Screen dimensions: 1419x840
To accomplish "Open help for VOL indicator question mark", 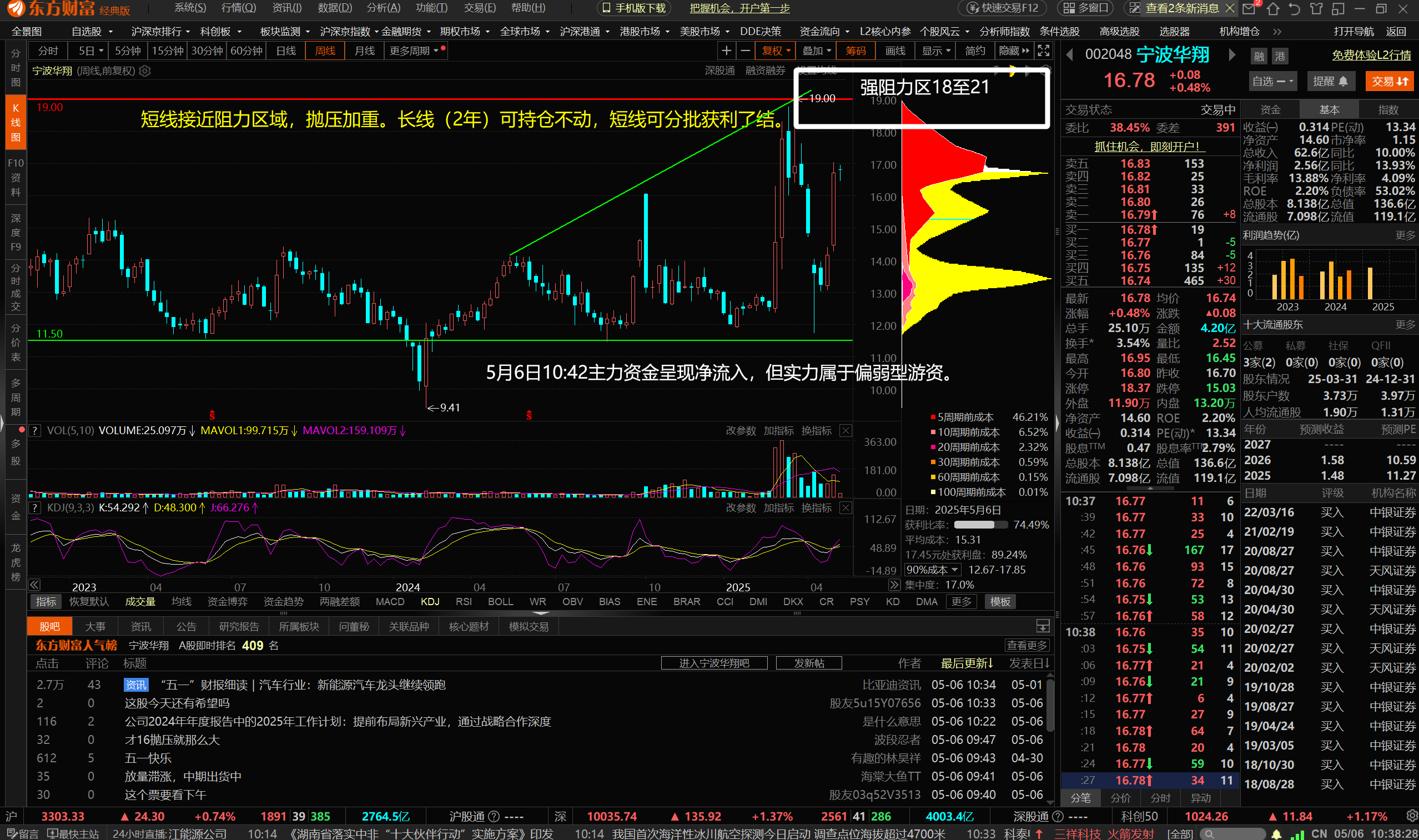I will 35,431.
